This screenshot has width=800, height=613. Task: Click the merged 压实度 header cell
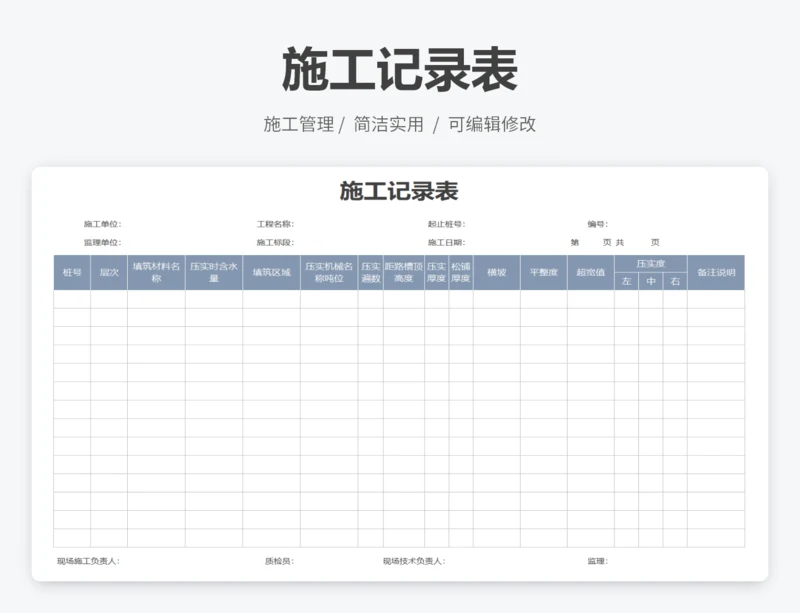click(651, 264)
